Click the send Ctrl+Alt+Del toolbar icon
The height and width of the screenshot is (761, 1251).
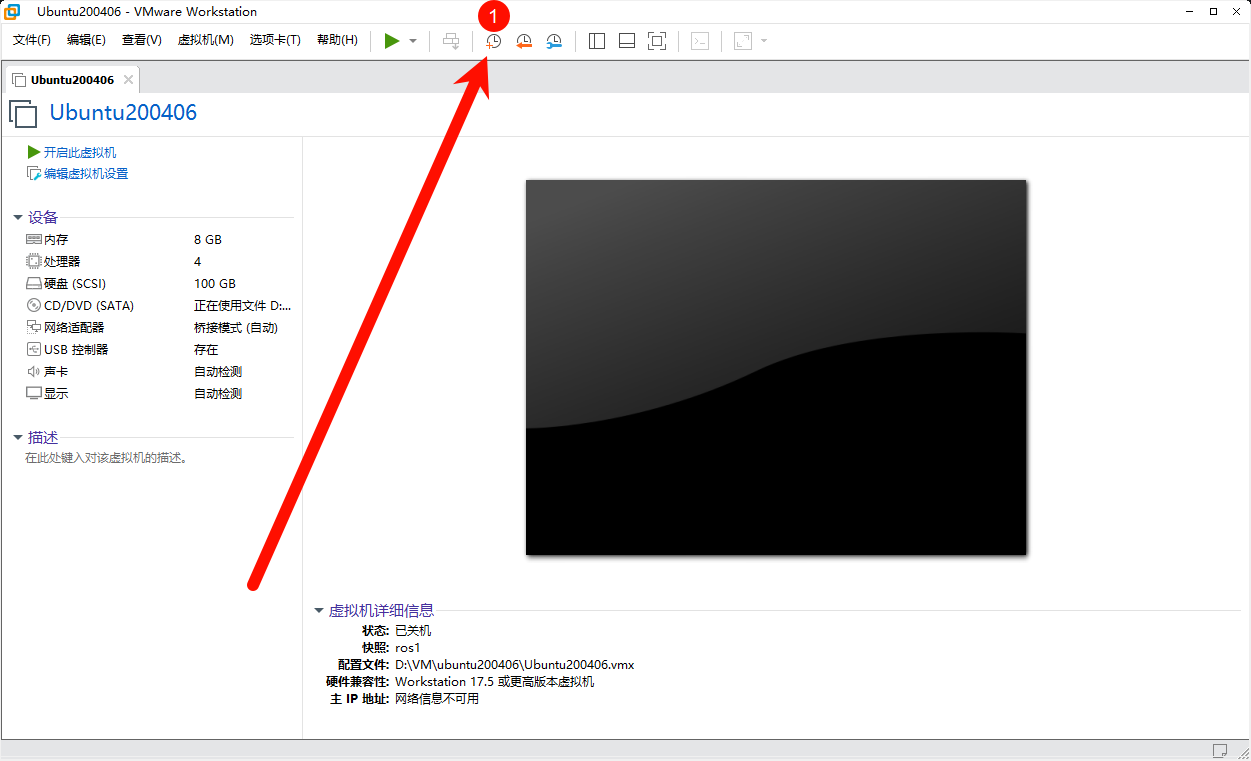coord(452,41)
